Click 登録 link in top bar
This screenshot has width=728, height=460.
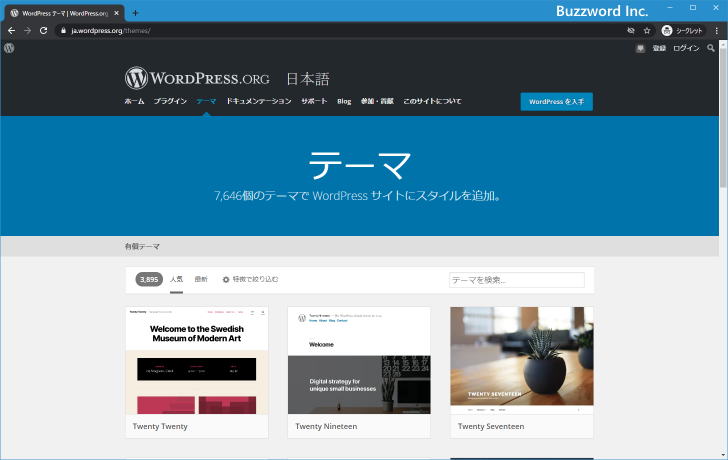(x=659, y=48)
